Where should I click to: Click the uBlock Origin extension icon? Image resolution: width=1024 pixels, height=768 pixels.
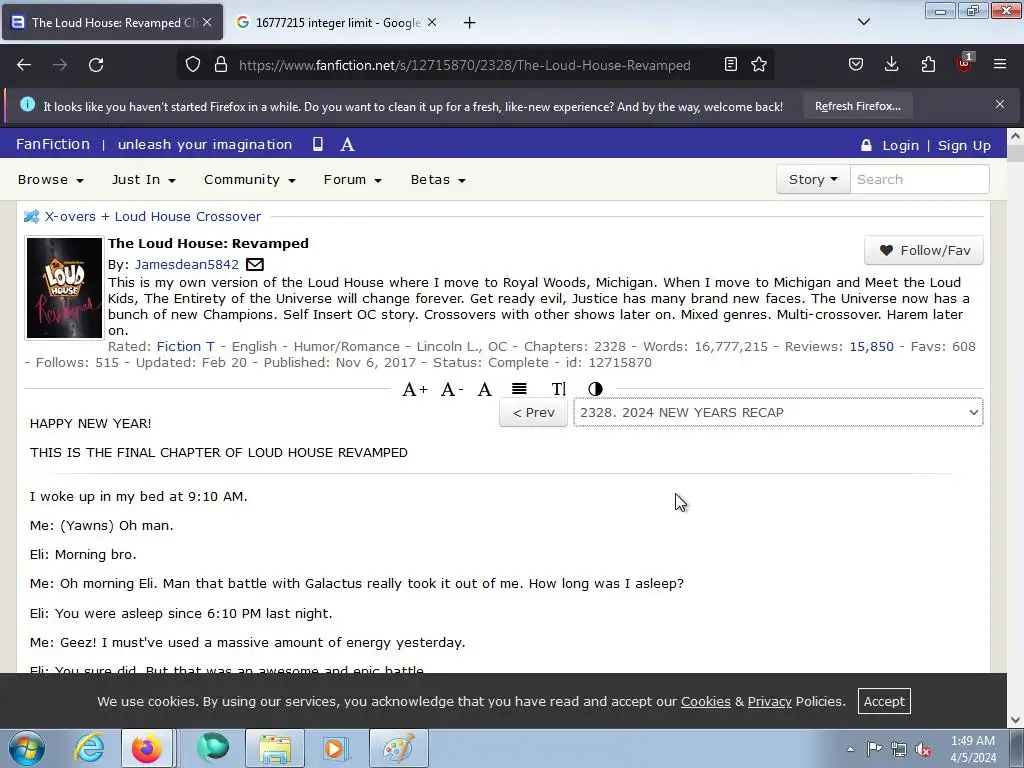click(964, 63)
